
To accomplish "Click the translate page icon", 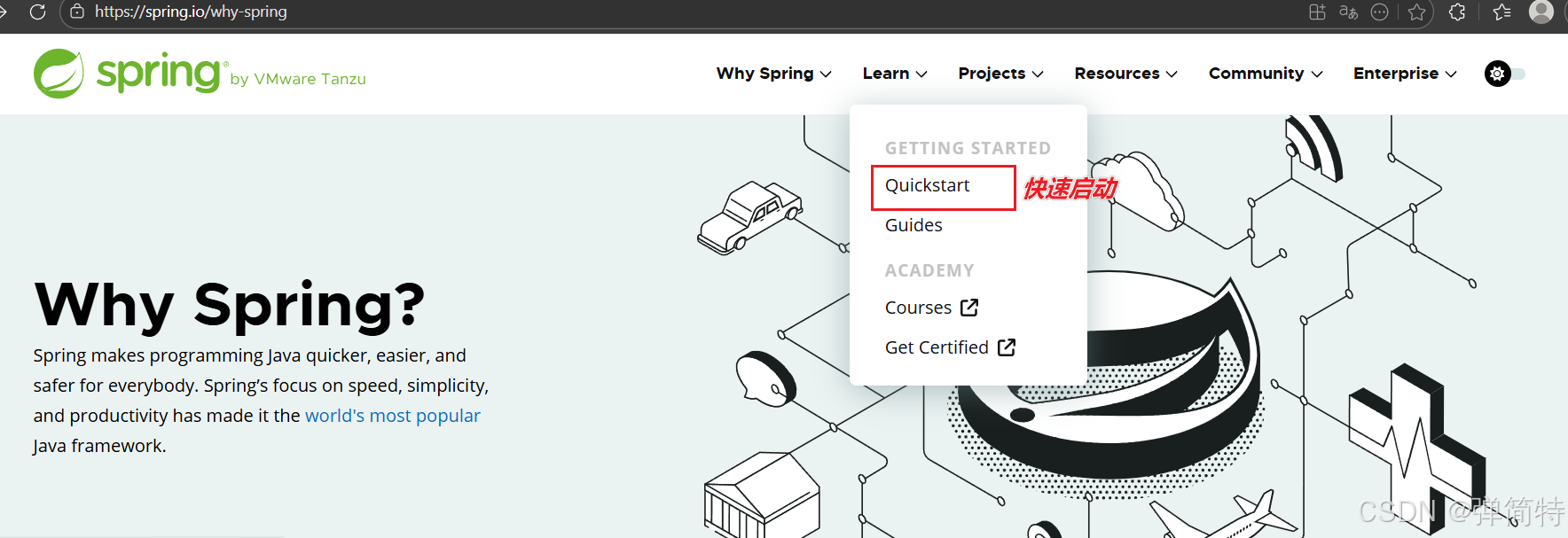I will (x=1348, y=12).
